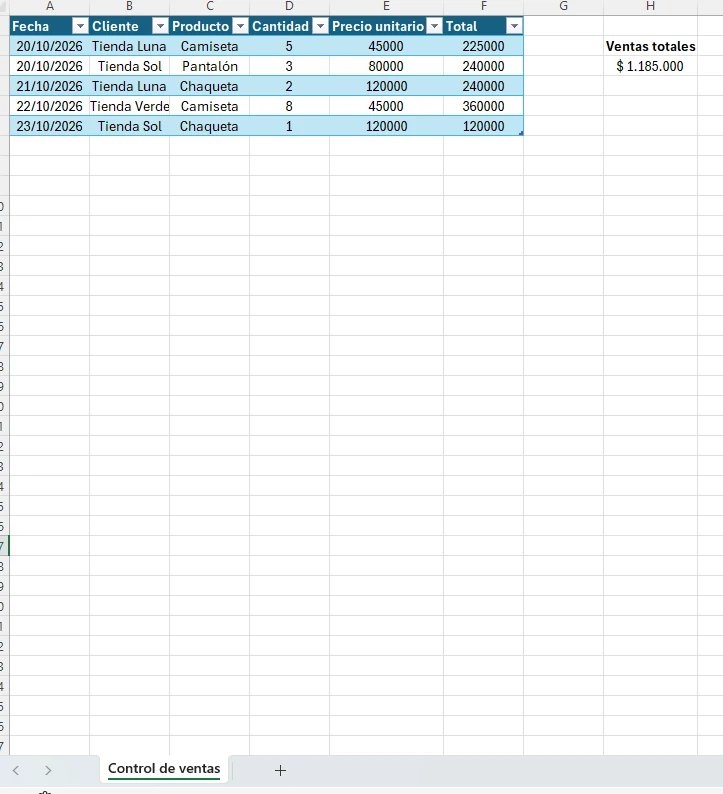The height and width of the screenshot is (794, 723).
Task: Select column D header
Action: point(290,6)
